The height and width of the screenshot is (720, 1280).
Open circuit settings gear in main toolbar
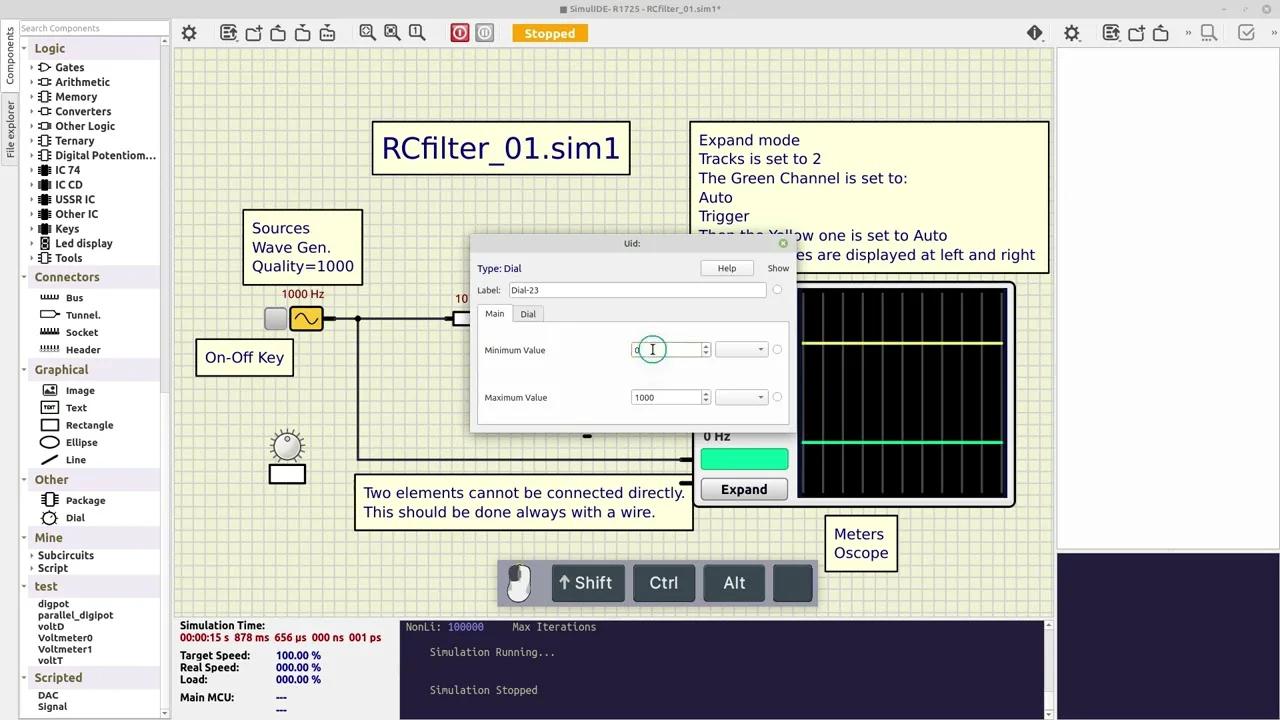click(189, 33)
